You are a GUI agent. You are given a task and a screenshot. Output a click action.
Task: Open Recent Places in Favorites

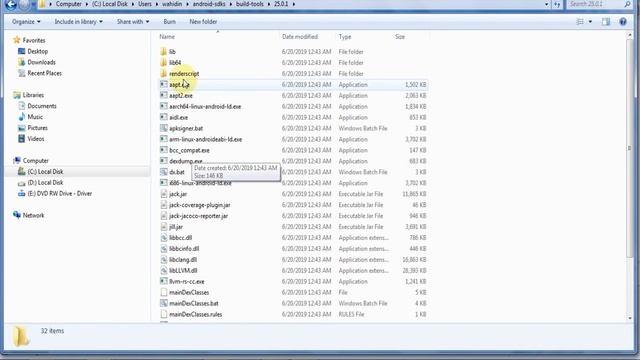tap(44, 73)
